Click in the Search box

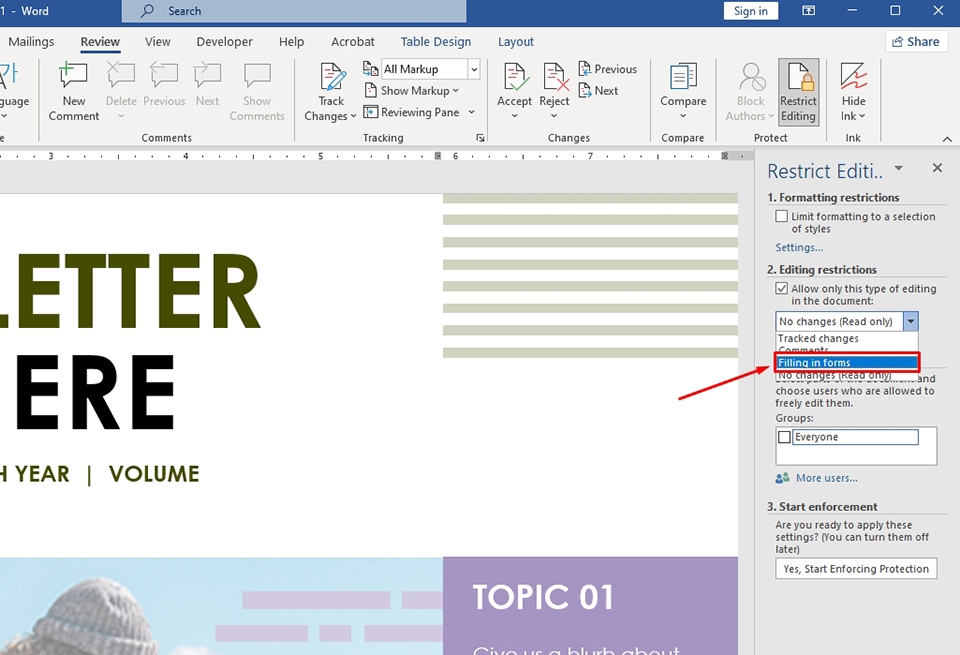[x=300, y=11]
